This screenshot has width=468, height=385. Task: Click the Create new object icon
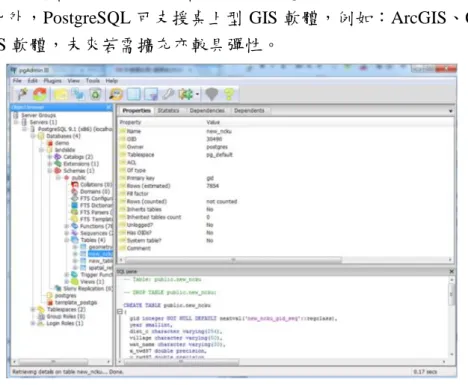click(78, 94)
